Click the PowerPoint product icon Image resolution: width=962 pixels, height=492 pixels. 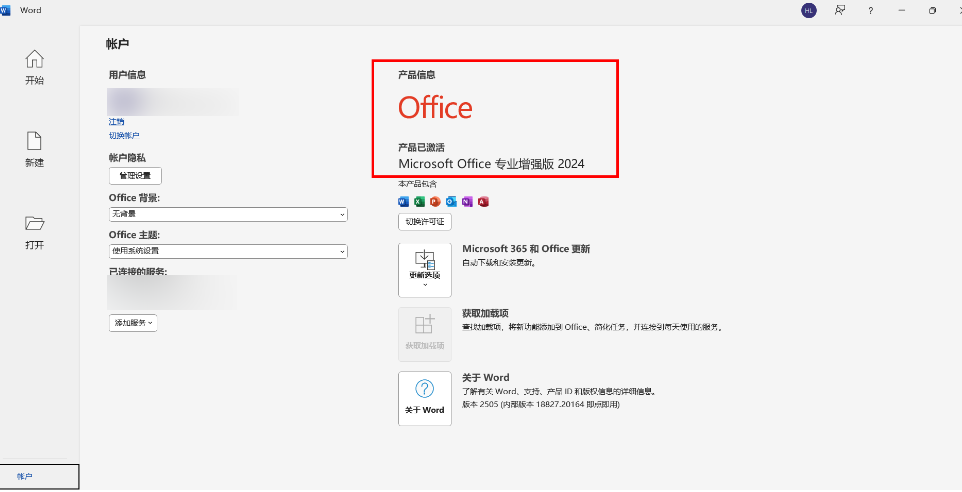tap(435, 201)
